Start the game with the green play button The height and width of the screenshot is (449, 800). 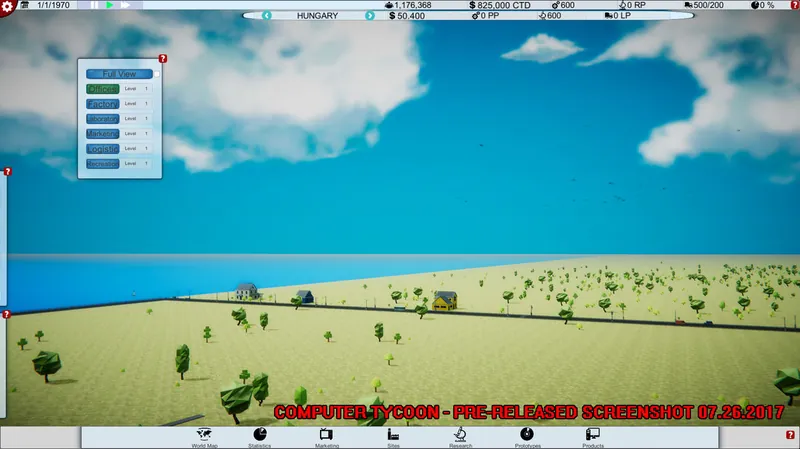click(x=109, y=5)
